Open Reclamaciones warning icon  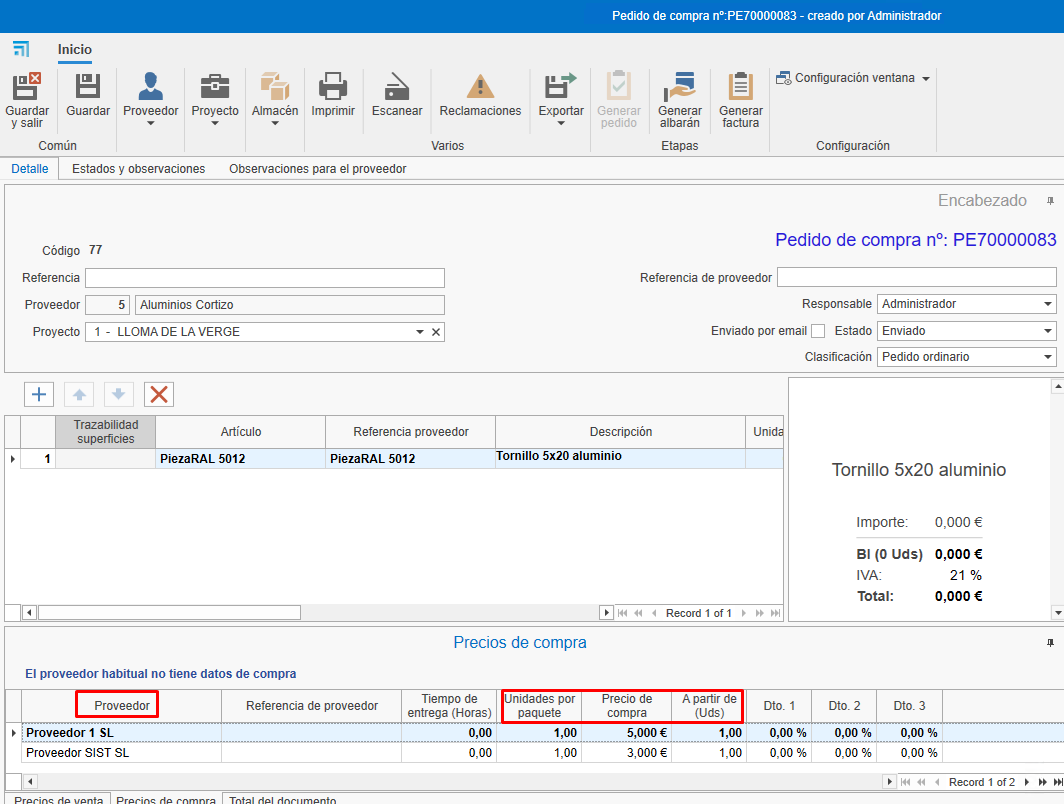tap(480, 87)
